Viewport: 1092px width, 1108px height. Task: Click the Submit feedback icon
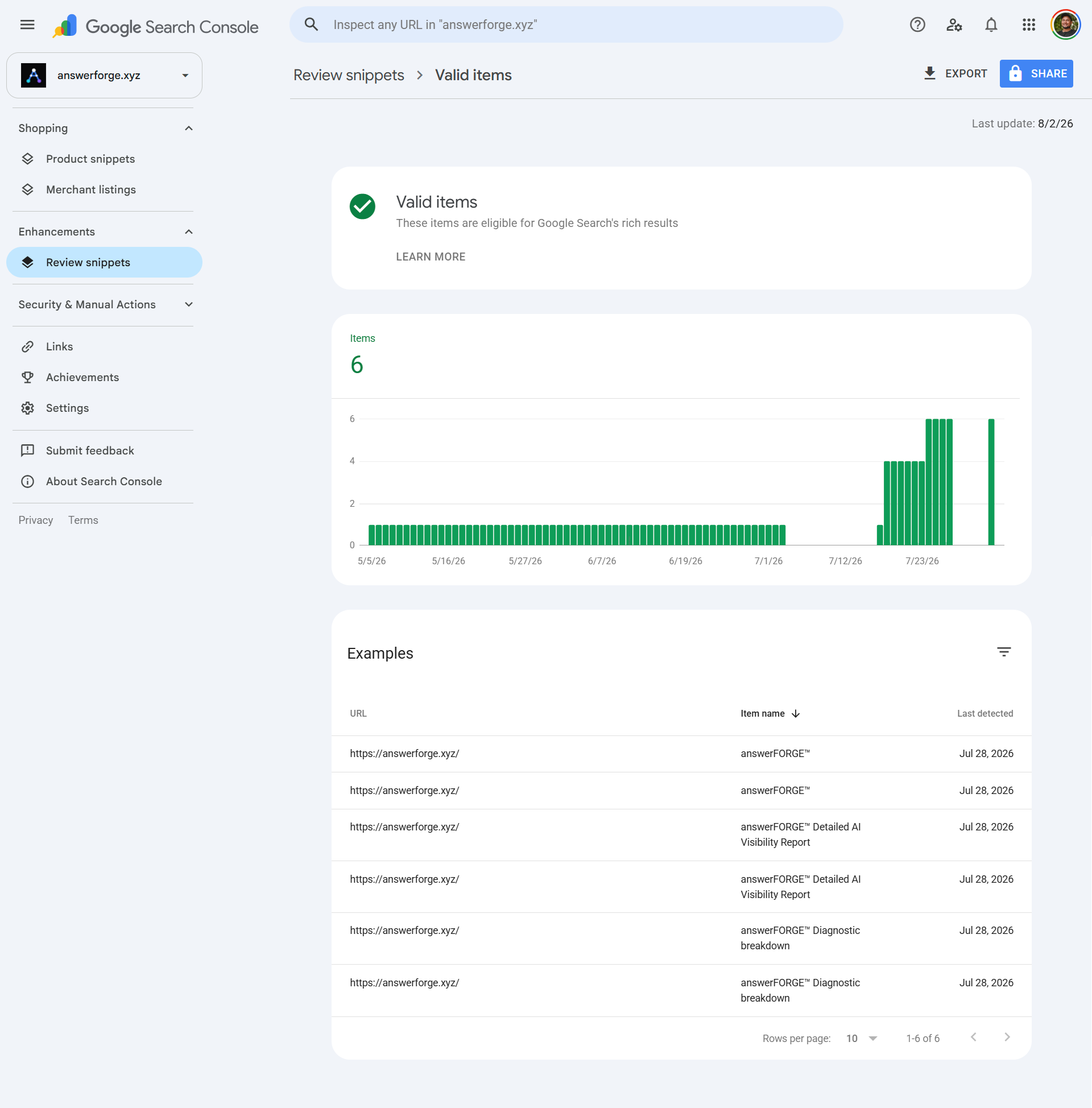pos(27,451)
